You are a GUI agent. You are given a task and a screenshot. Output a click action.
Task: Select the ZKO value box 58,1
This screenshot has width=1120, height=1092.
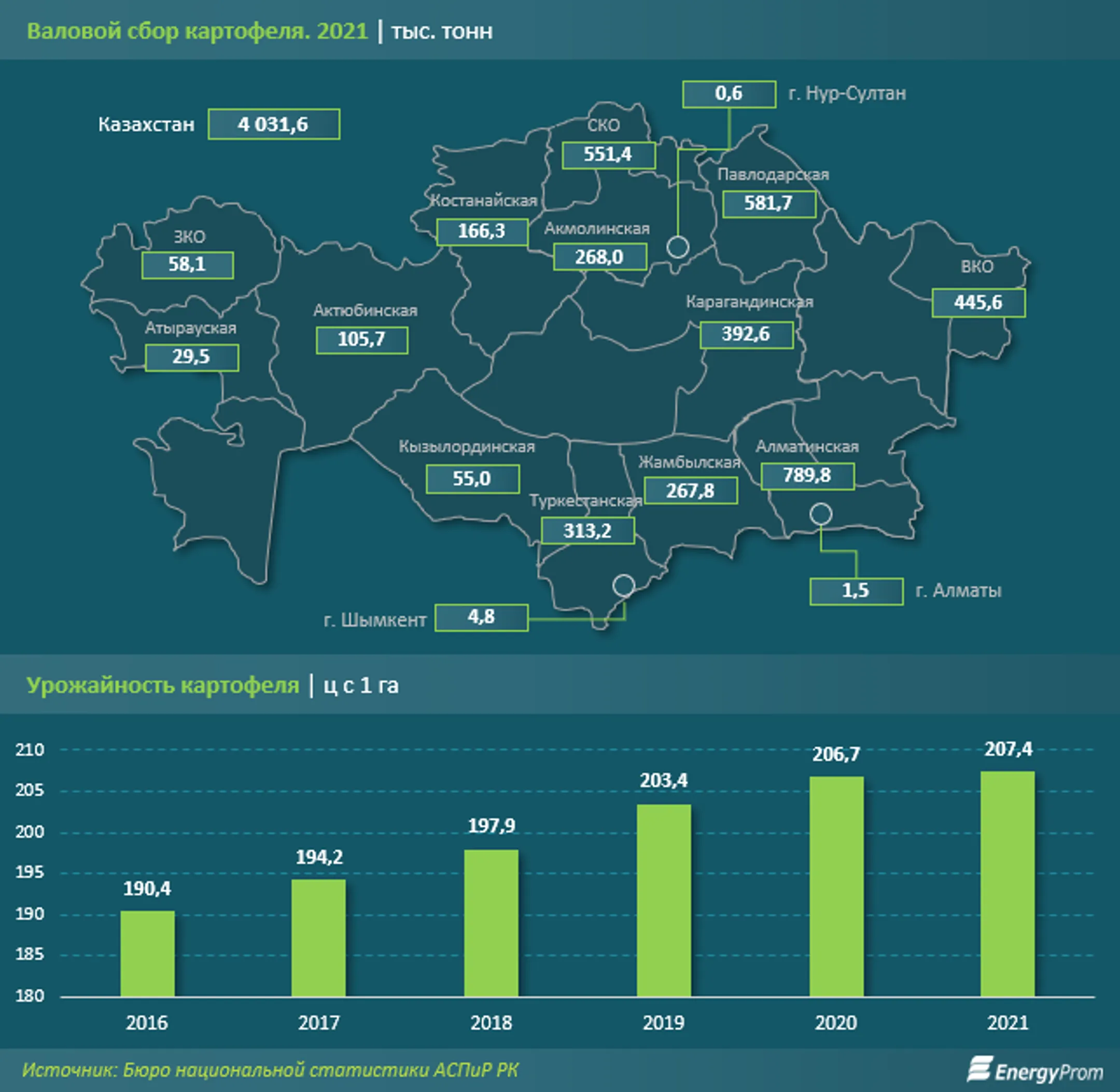pyautogui.click(x=188, y=265)
